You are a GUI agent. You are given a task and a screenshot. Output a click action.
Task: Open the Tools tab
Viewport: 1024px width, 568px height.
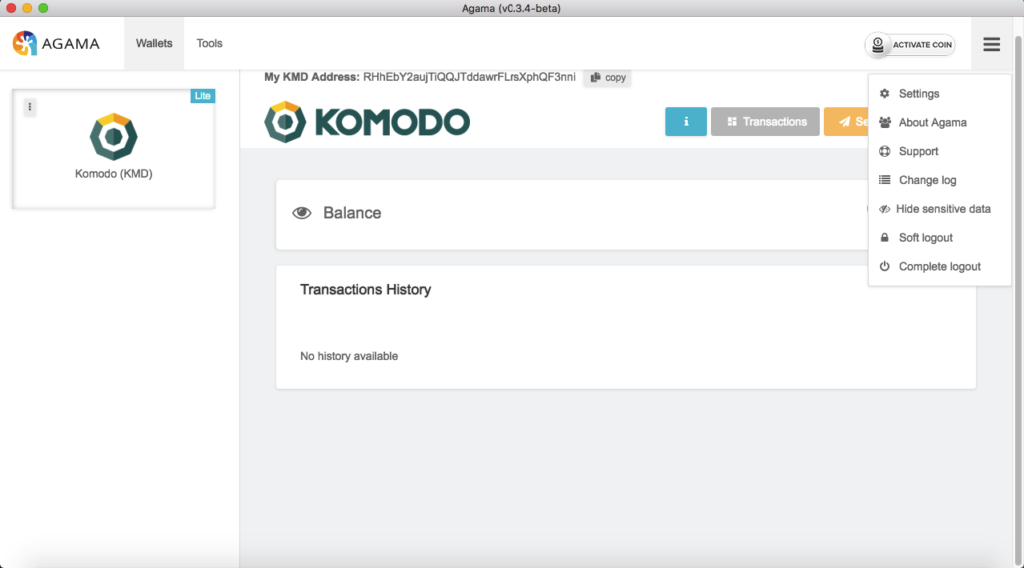point(210,43)
